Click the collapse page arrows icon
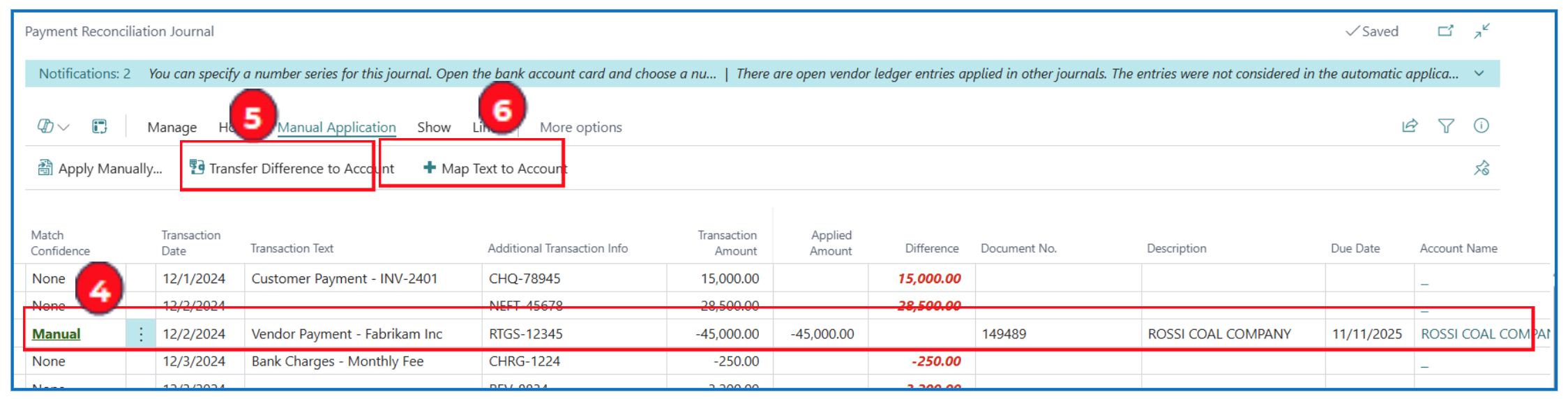1568x399 pixels. 1482,31
